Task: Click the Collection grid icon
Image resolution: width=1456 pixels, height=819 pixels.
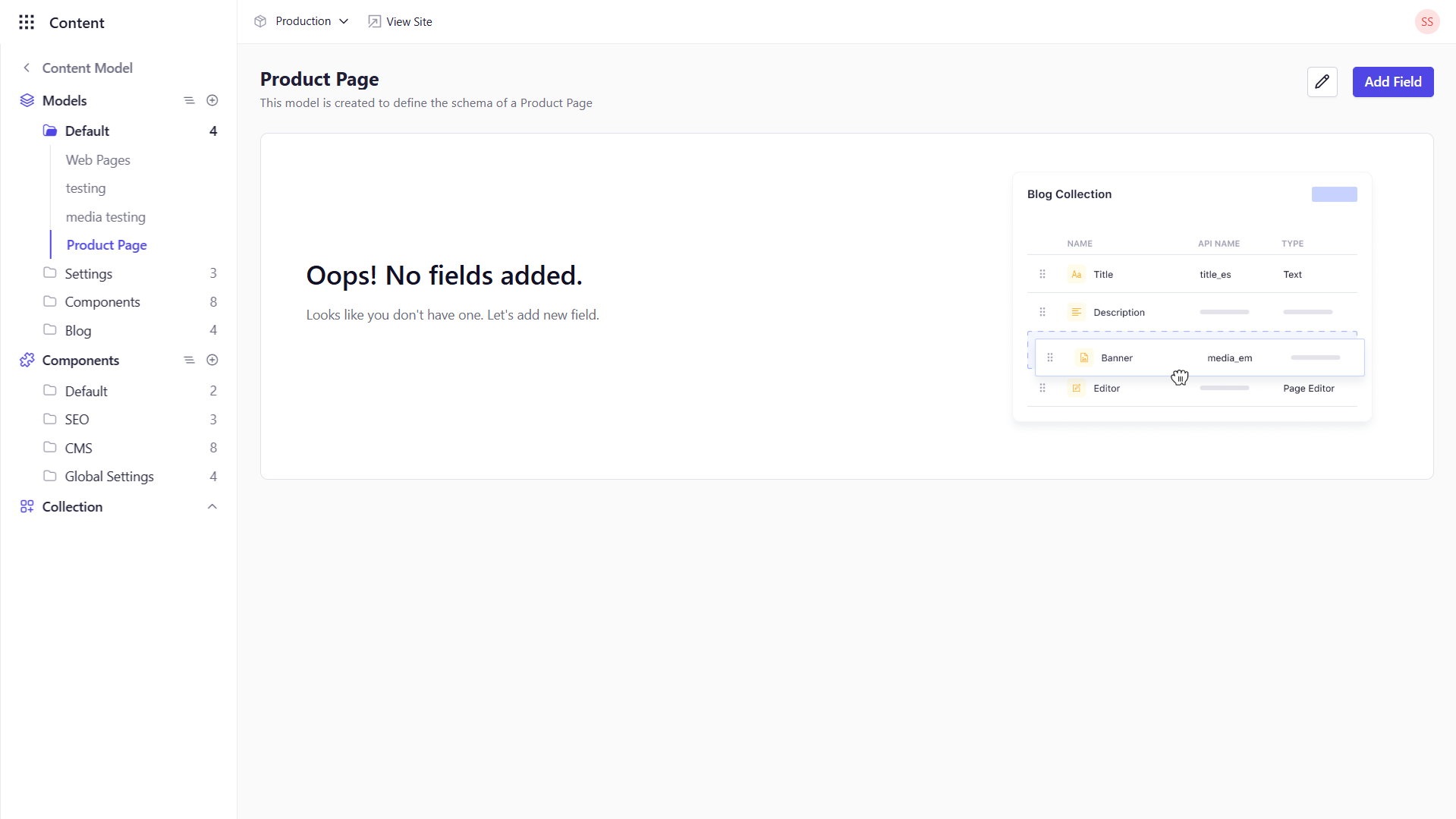Action: click(x=27, y=506)
